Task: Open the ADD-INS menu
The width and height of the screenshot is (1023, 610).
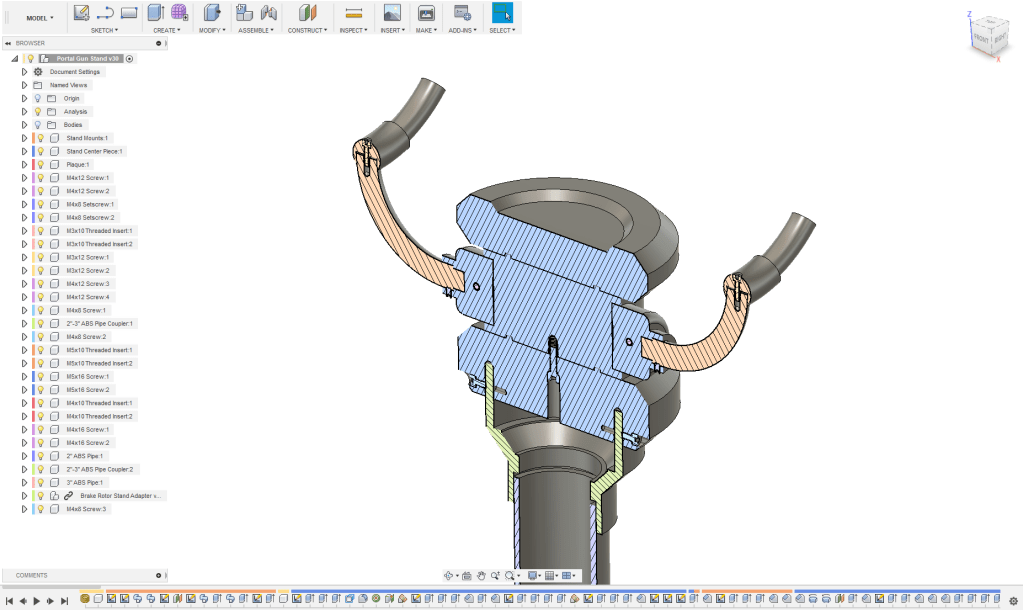Action: pyautogui.click(x=461, y=31)
